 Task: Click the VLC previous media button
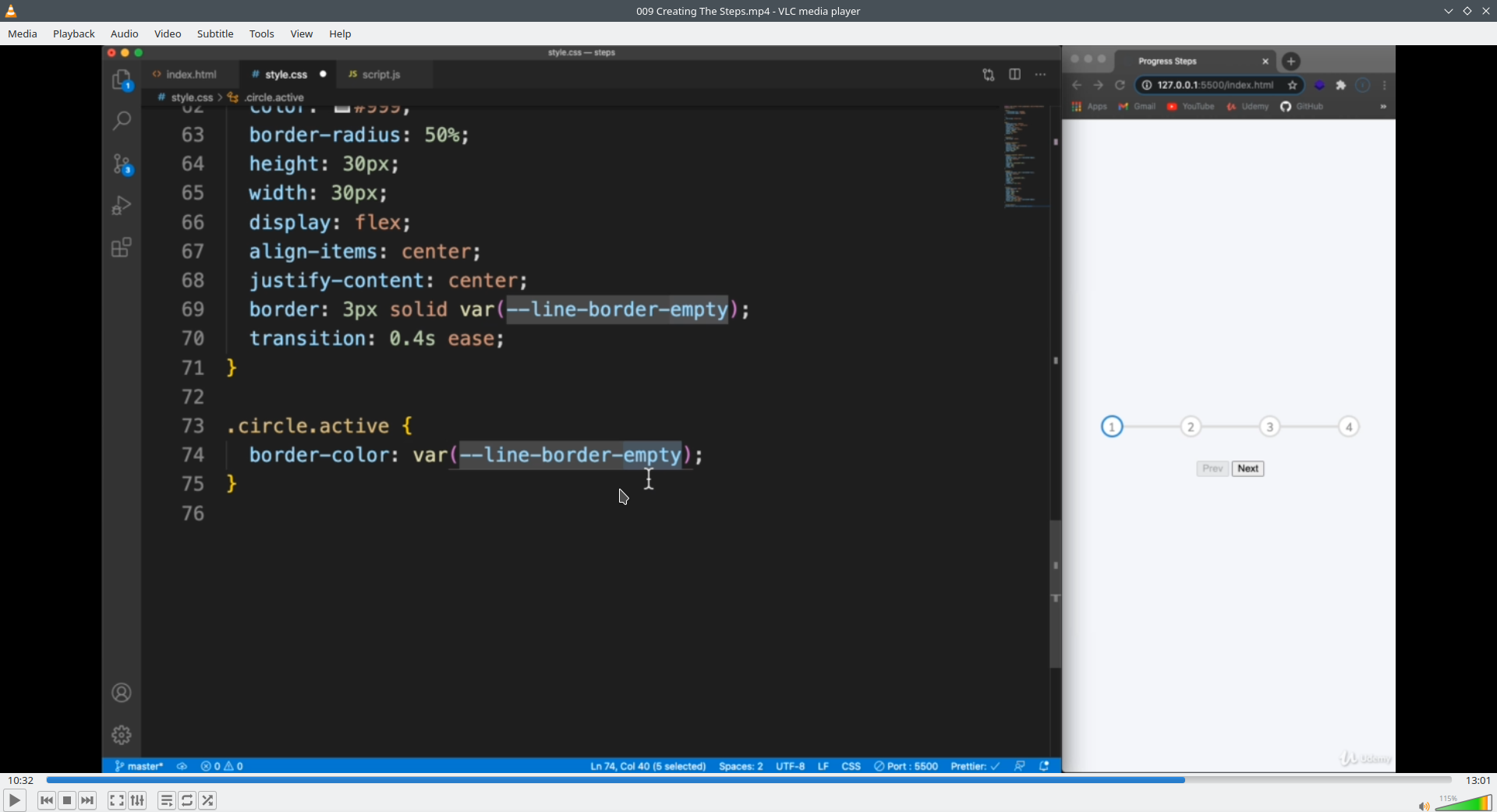[x=47, y=800]
